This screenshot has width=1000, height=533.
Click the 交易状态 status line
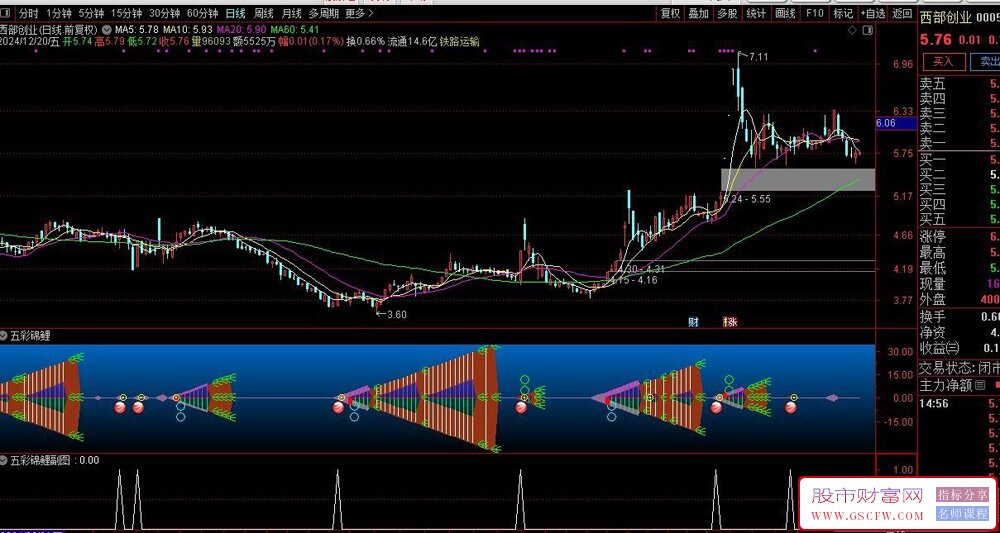pos(959,368)
